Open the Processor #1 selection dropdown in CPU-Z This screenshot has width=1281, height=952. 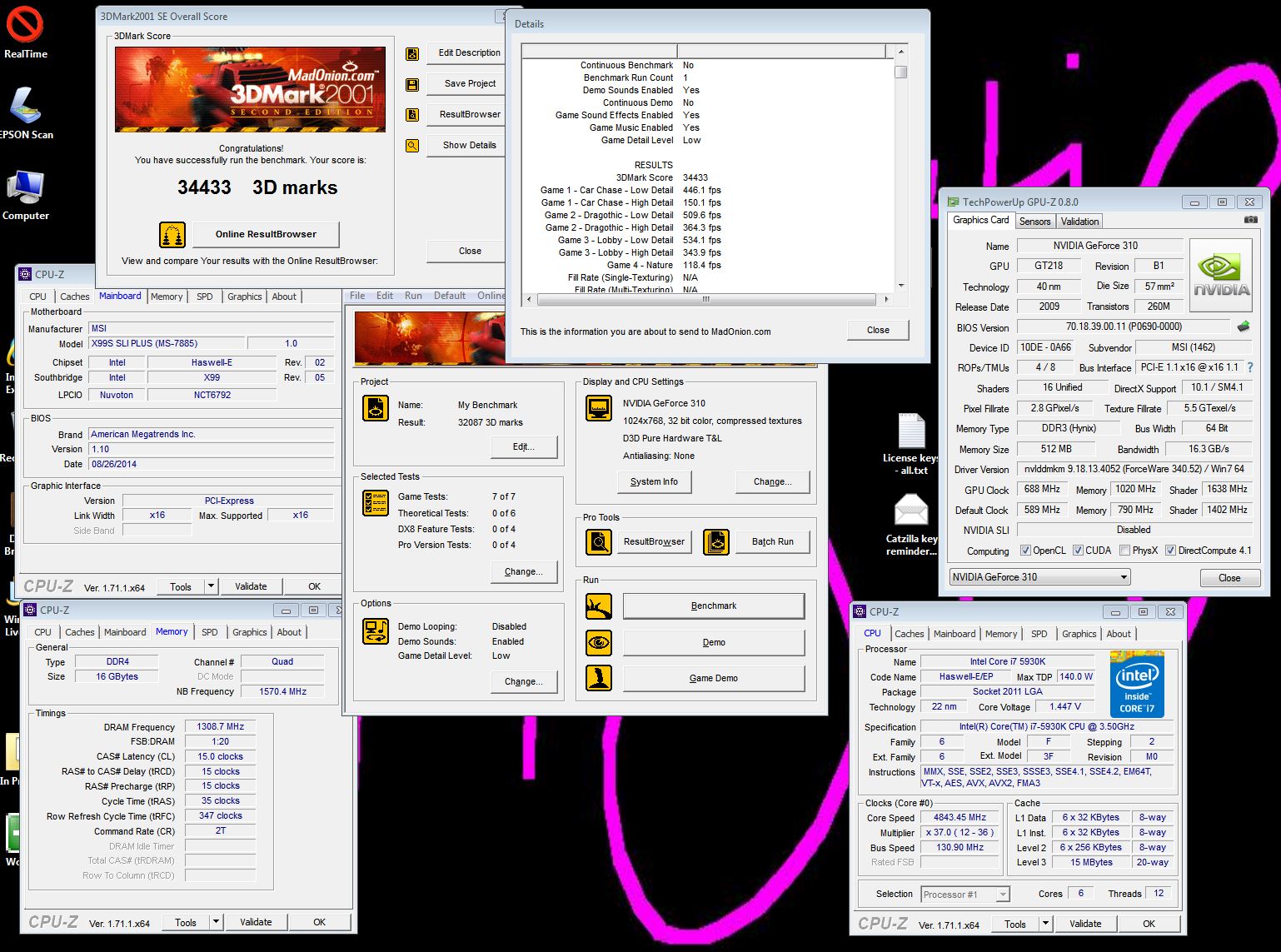[965, 895]
